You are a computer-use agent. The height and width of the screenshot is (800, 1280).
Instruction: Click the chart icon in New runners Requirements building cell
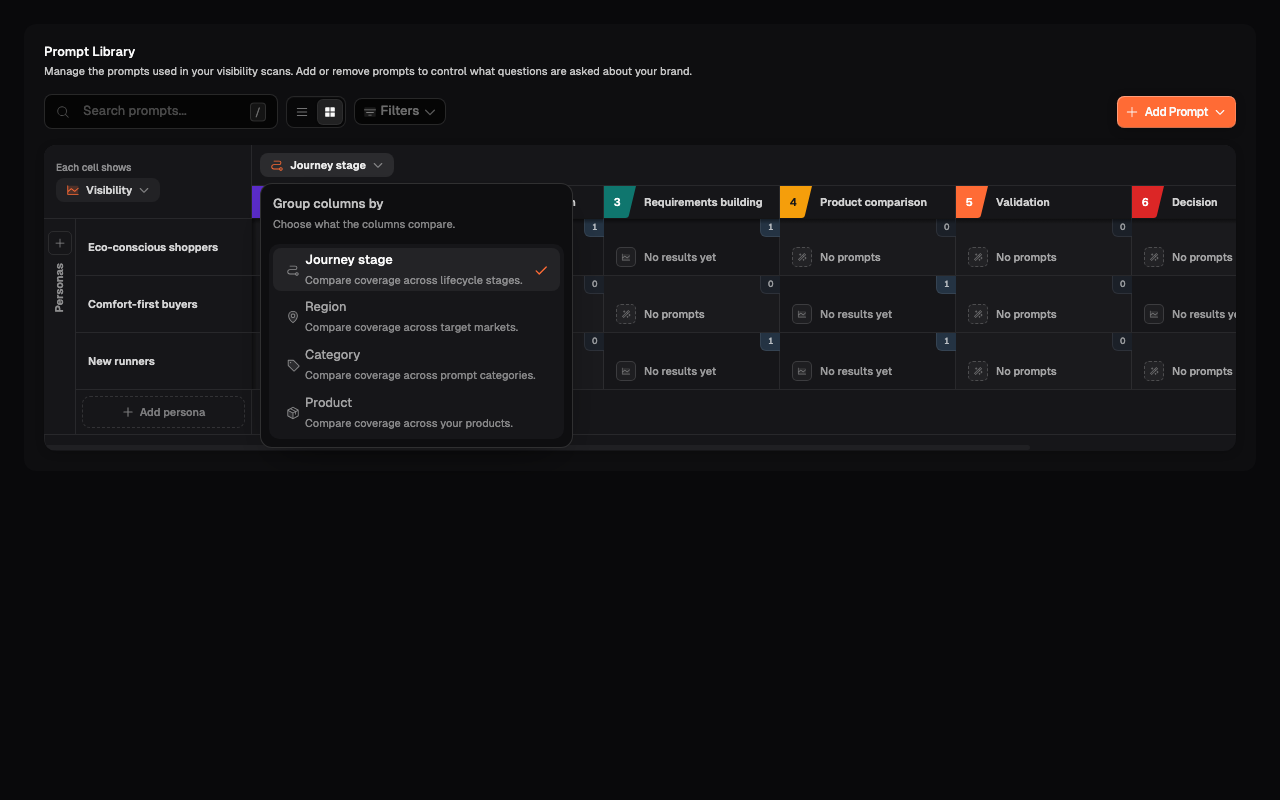click(x=626, y=371)
